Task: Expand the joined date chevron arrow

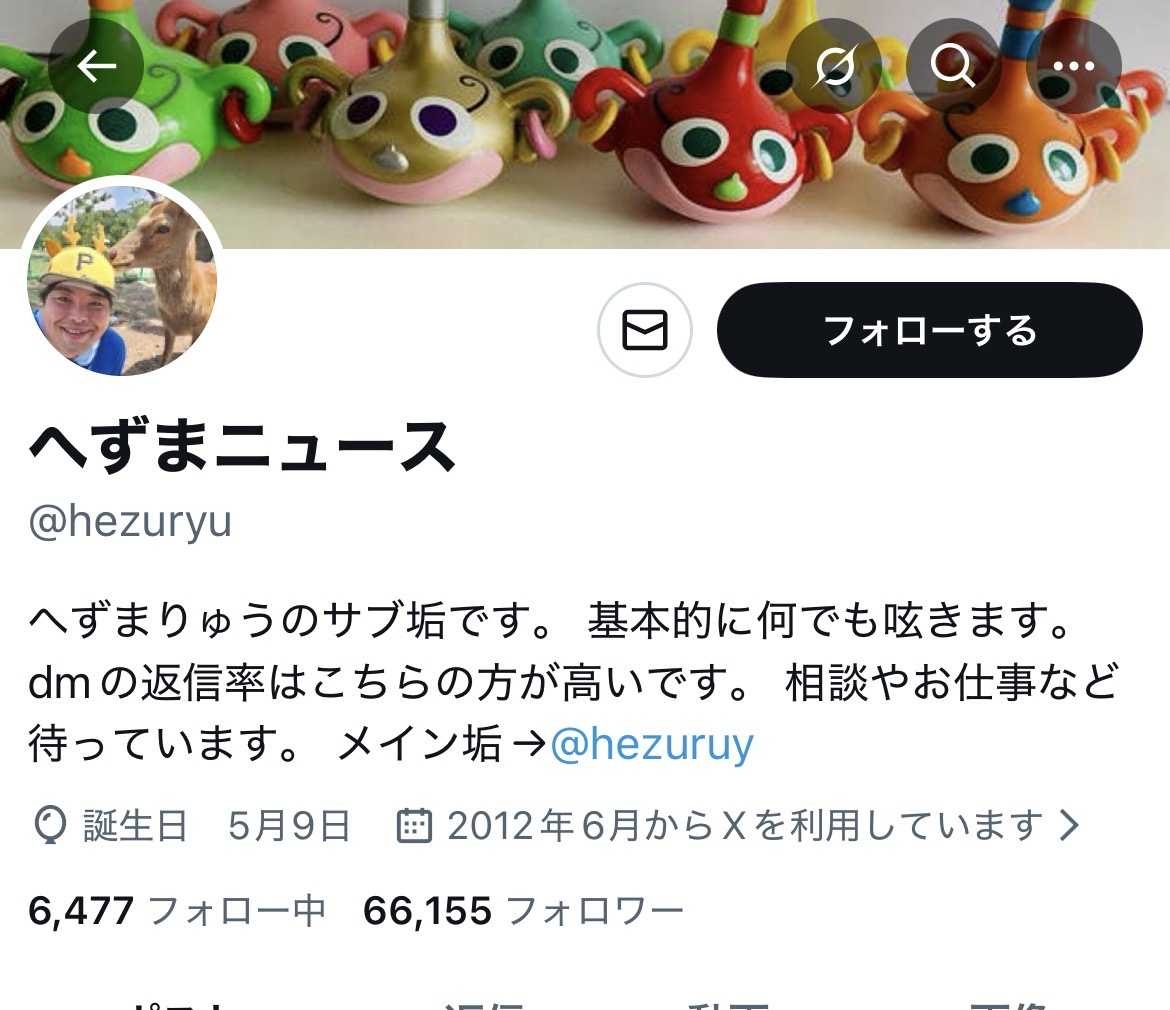Action: point(1070,825)
